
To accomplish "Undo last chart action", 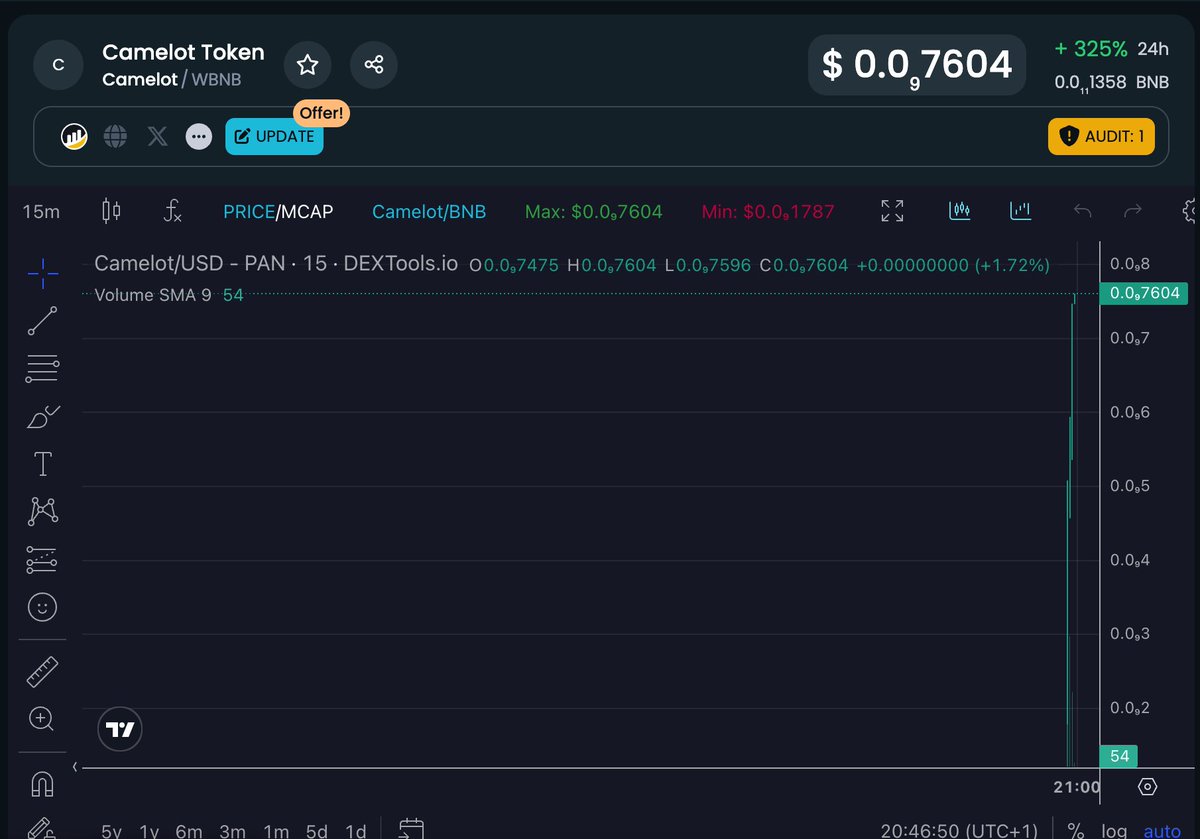I will pos(1082,211).
